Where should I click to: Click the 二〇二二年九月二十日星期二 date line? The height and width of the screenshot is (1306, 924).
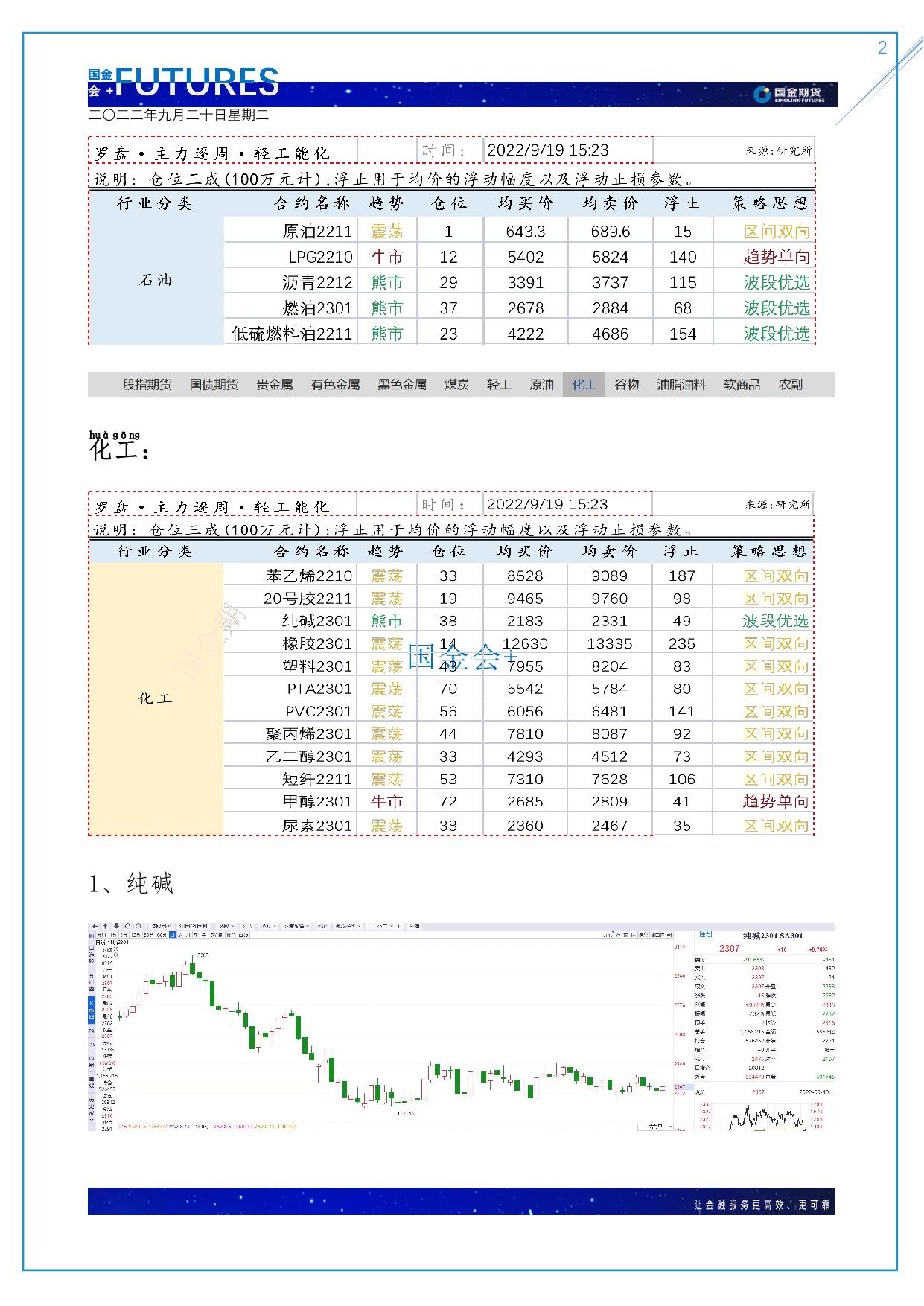pos(179,115)
